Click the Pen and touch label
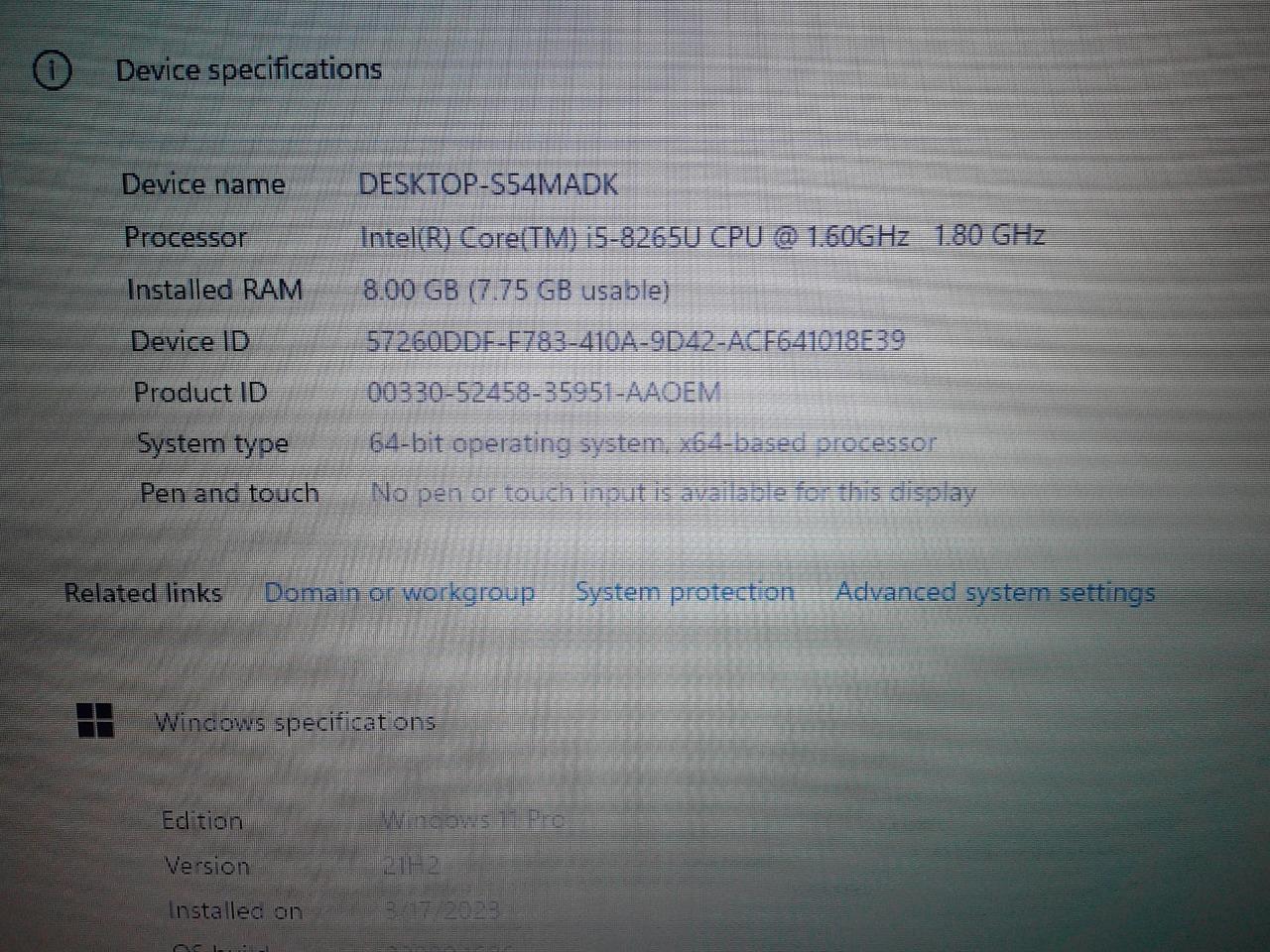Image resolution: width=1270 pixels, height=952 pixels. pos(229,493)
